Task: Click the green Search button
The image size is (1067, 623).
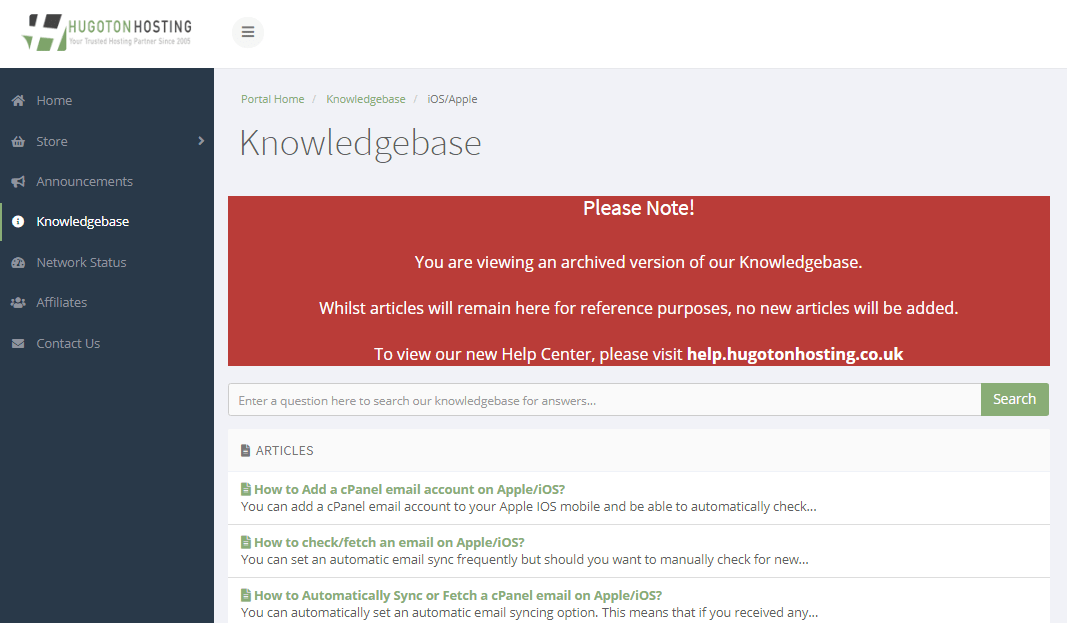Action: click(x=1015, y=399)
